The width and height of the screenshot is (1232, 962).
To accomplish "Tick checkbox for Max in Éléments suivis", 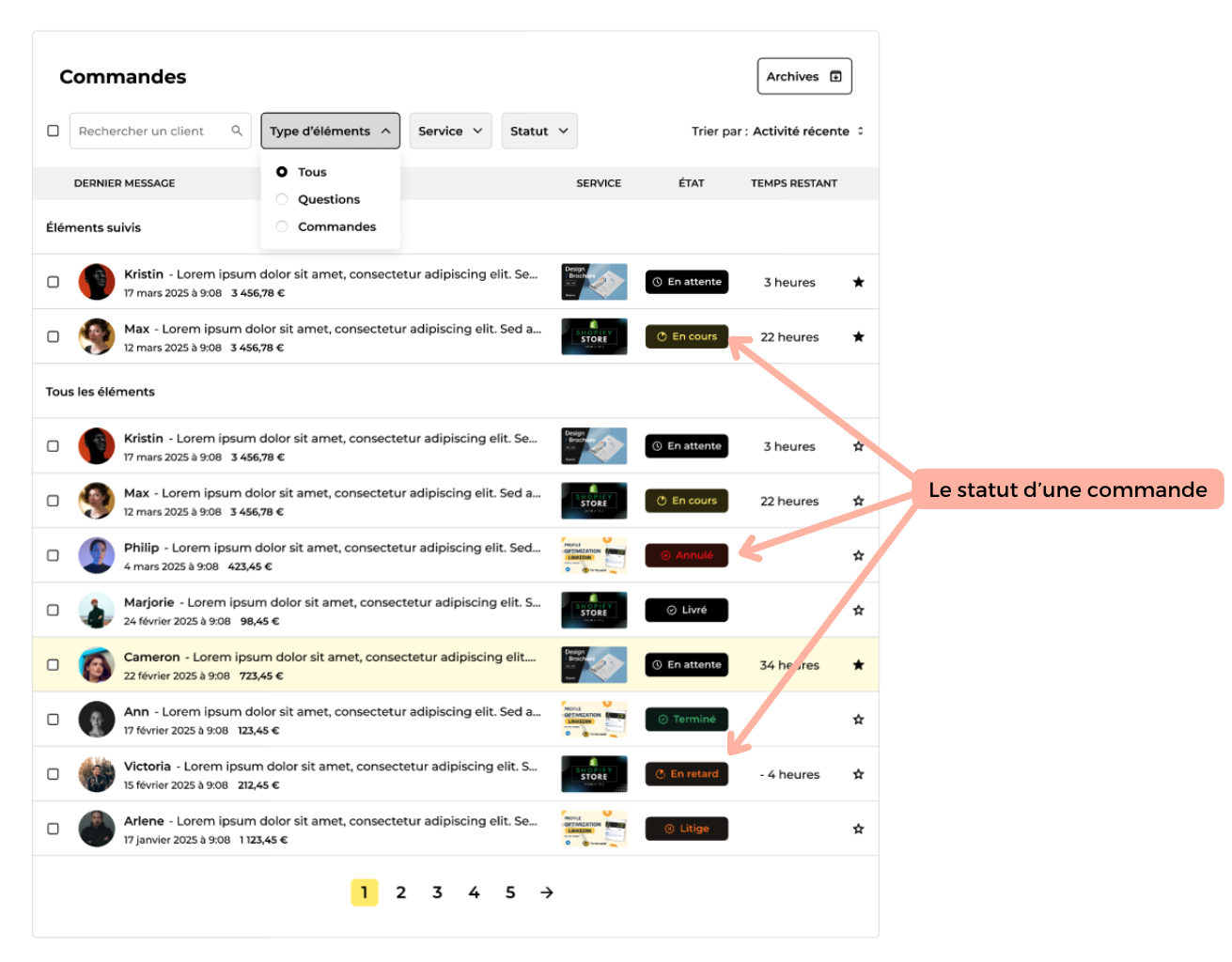I will pos(53,336).
